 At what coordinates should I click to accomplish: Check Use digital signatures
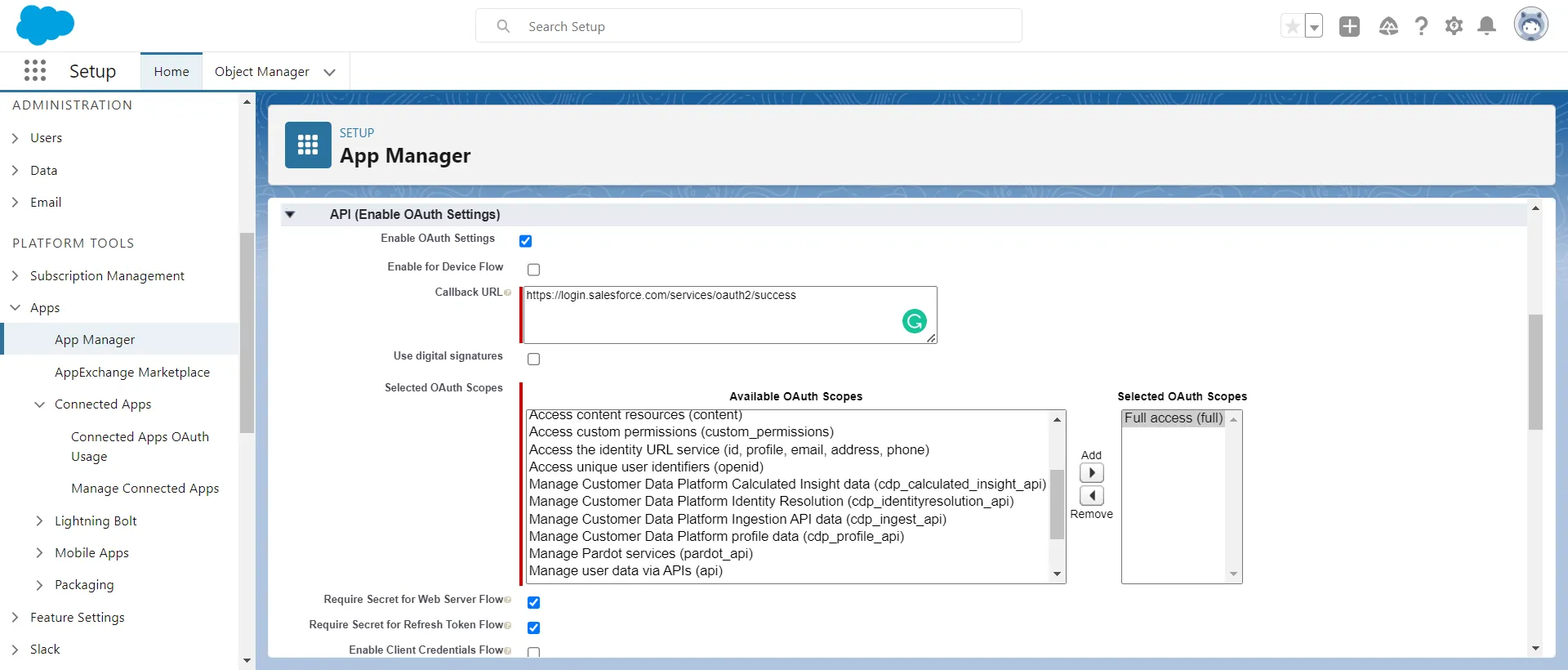point(534,359)
